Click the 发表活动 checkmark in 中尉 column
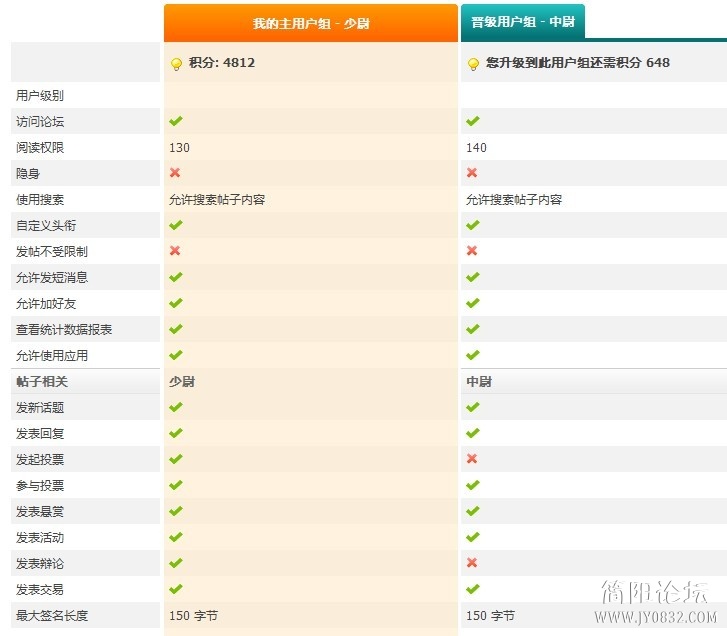This screenshot has width=727, height=636. (x=472, y=537)
